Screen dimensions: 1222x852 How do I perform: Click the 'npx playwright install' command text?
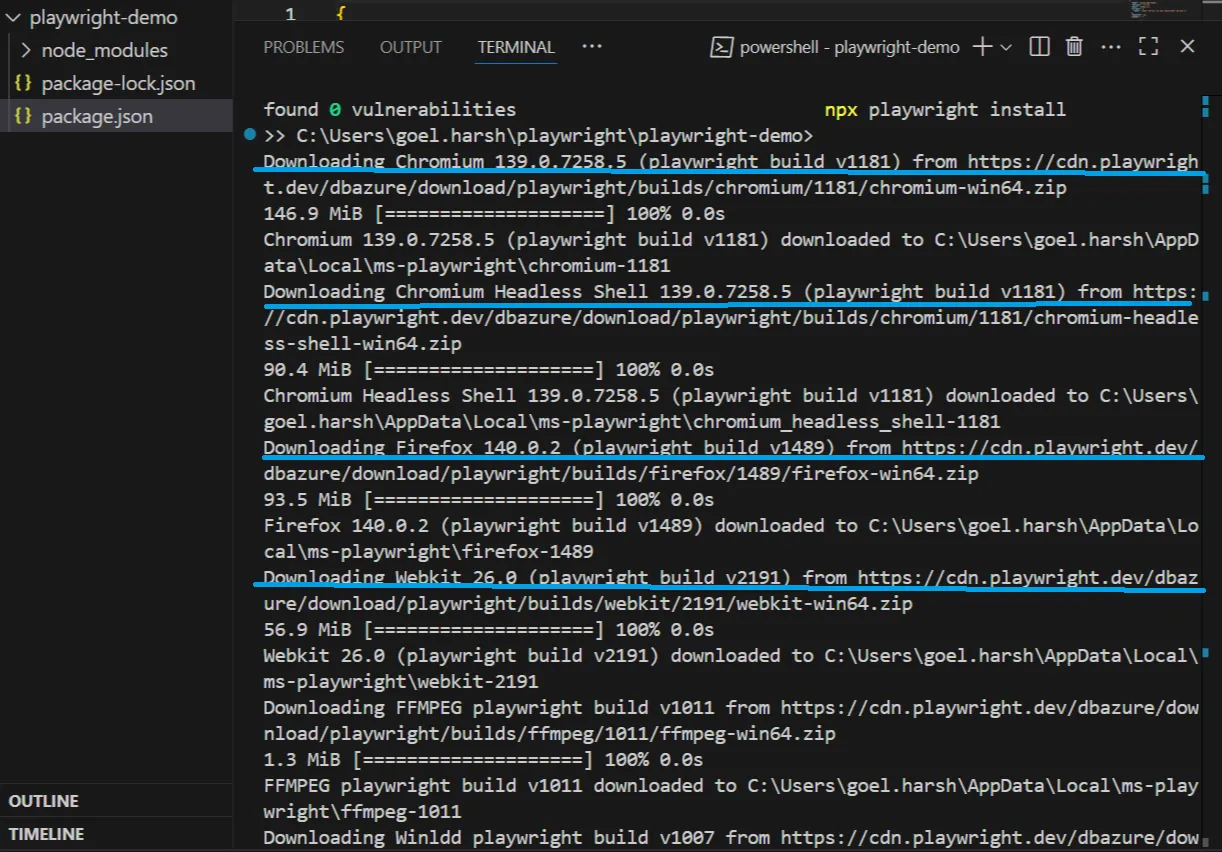(x=945, y=110)
